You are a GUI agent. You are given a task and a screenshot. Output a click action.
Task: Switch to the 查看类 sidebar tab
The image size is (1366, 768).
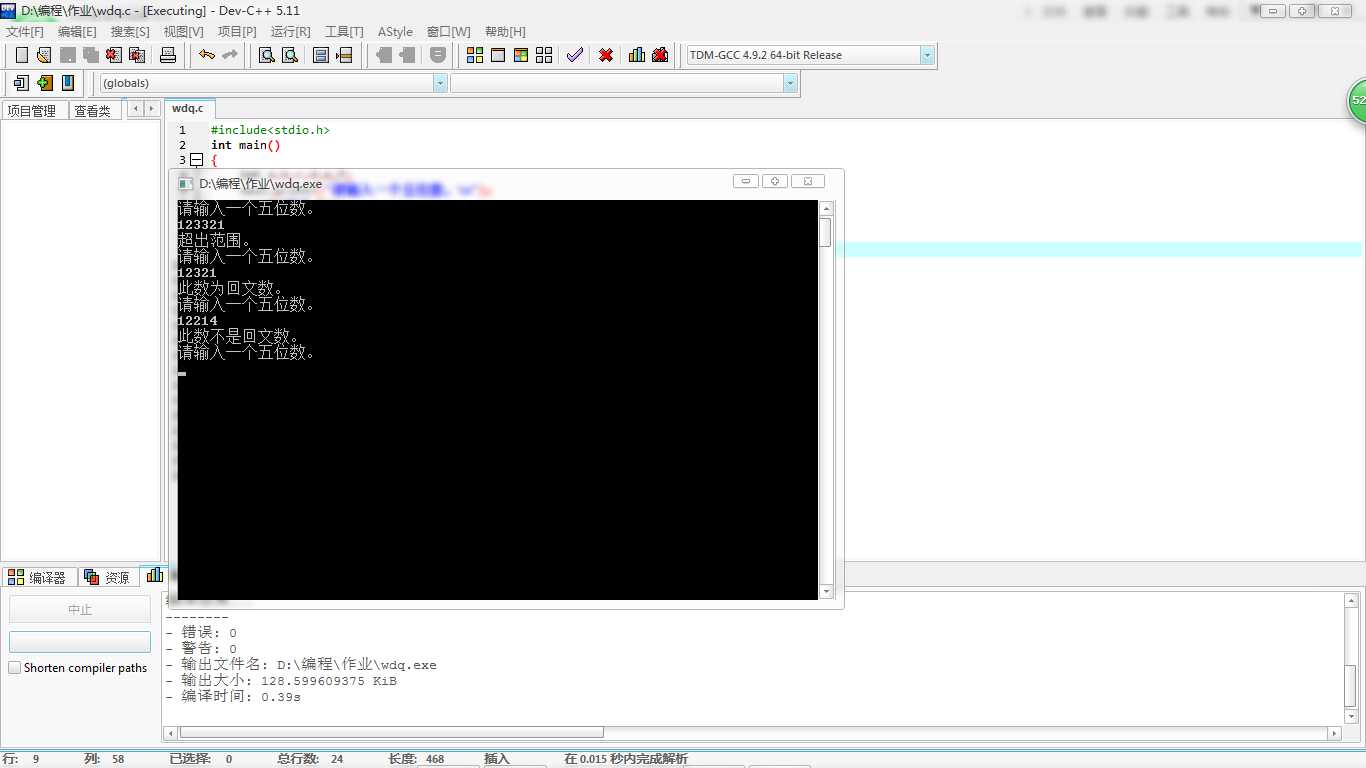[x=93, y=111]
